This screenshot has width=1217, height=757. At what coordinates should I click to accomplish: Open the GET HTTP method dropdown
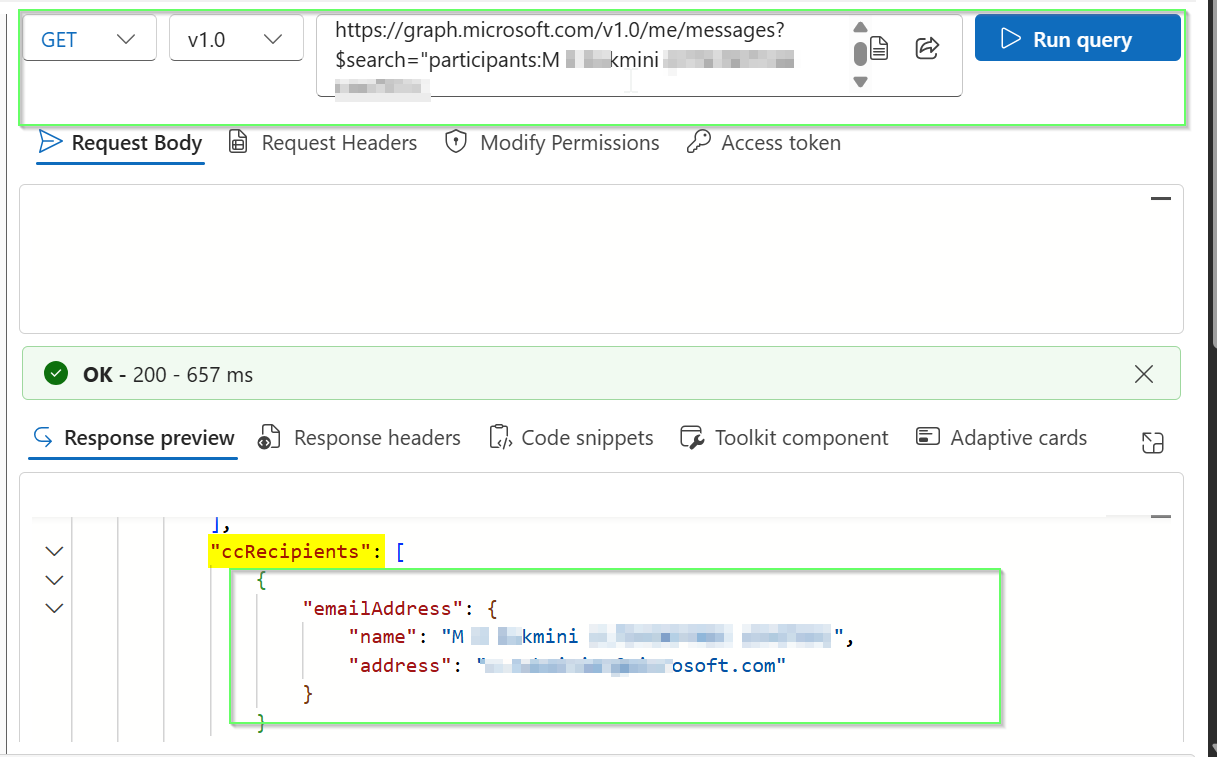(89, 40)
